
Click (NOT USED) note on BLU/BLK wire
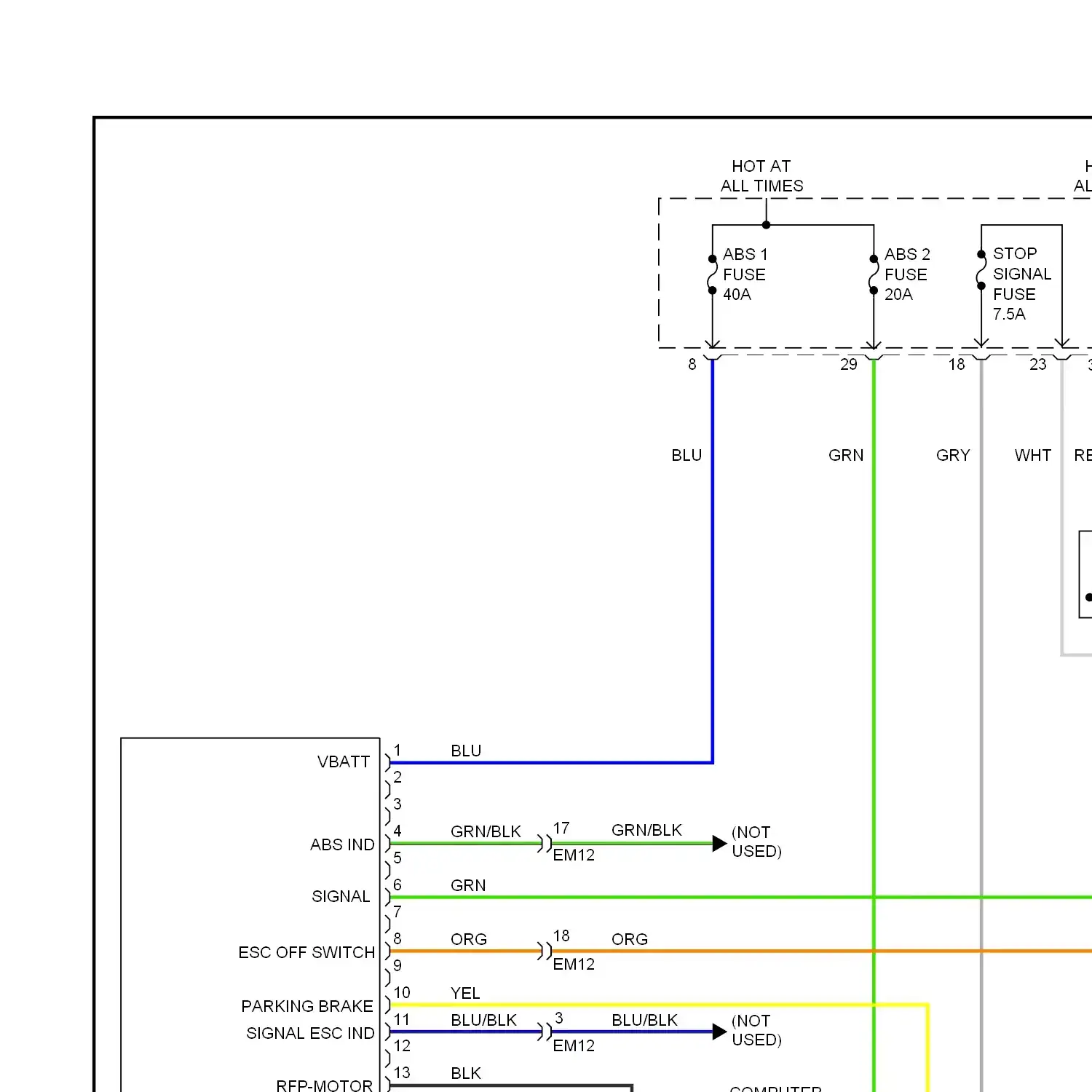click(756, 1031)
